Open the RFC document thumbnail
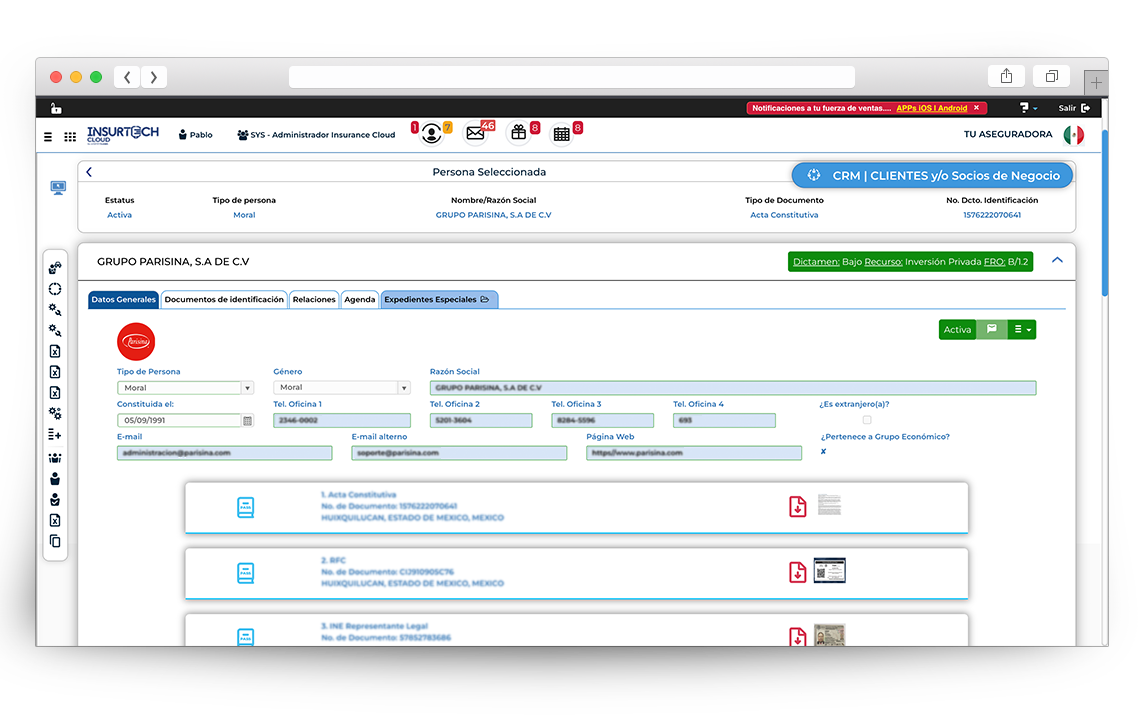1138x715 pixels. pos(830,571)
